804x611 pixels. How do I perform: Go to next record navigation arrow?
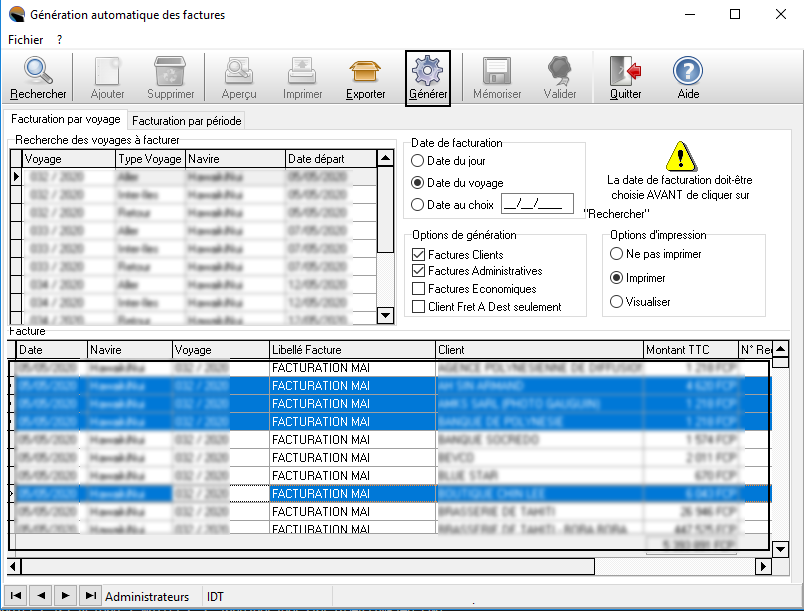pos(66,596)
